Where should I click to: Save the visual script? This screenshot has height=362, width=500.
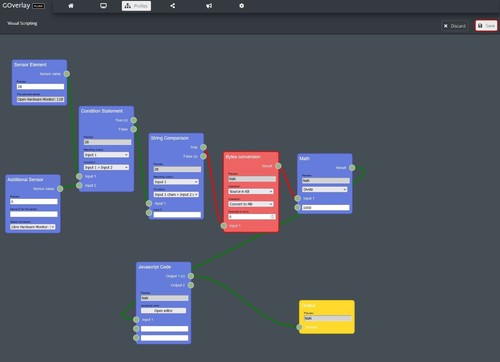[x=486, y=26]
